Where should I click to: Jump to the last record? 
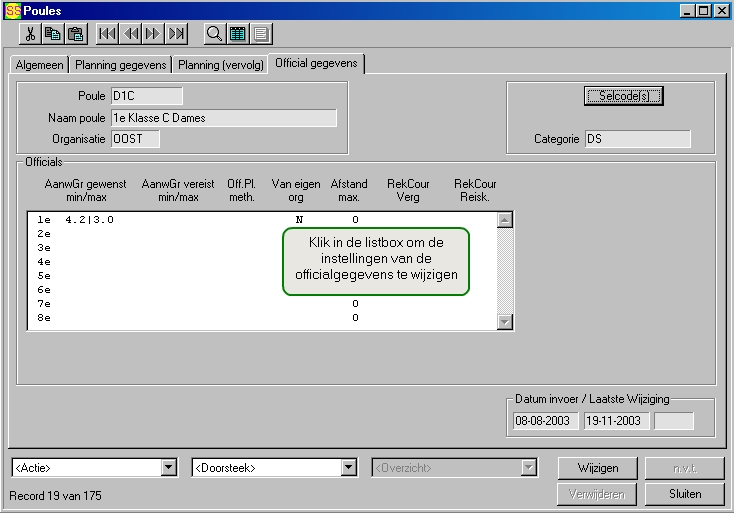tap(177, 34)
